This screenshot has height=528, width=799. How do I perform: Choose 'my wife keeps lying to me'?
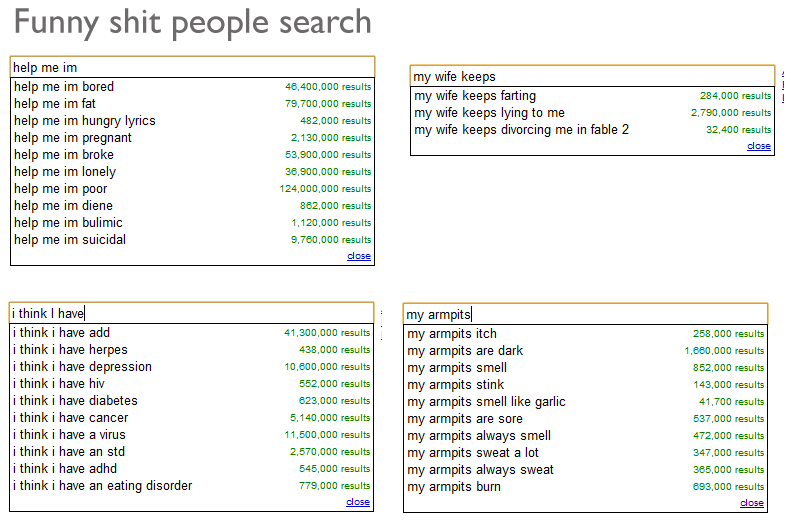tap(489, 113)
